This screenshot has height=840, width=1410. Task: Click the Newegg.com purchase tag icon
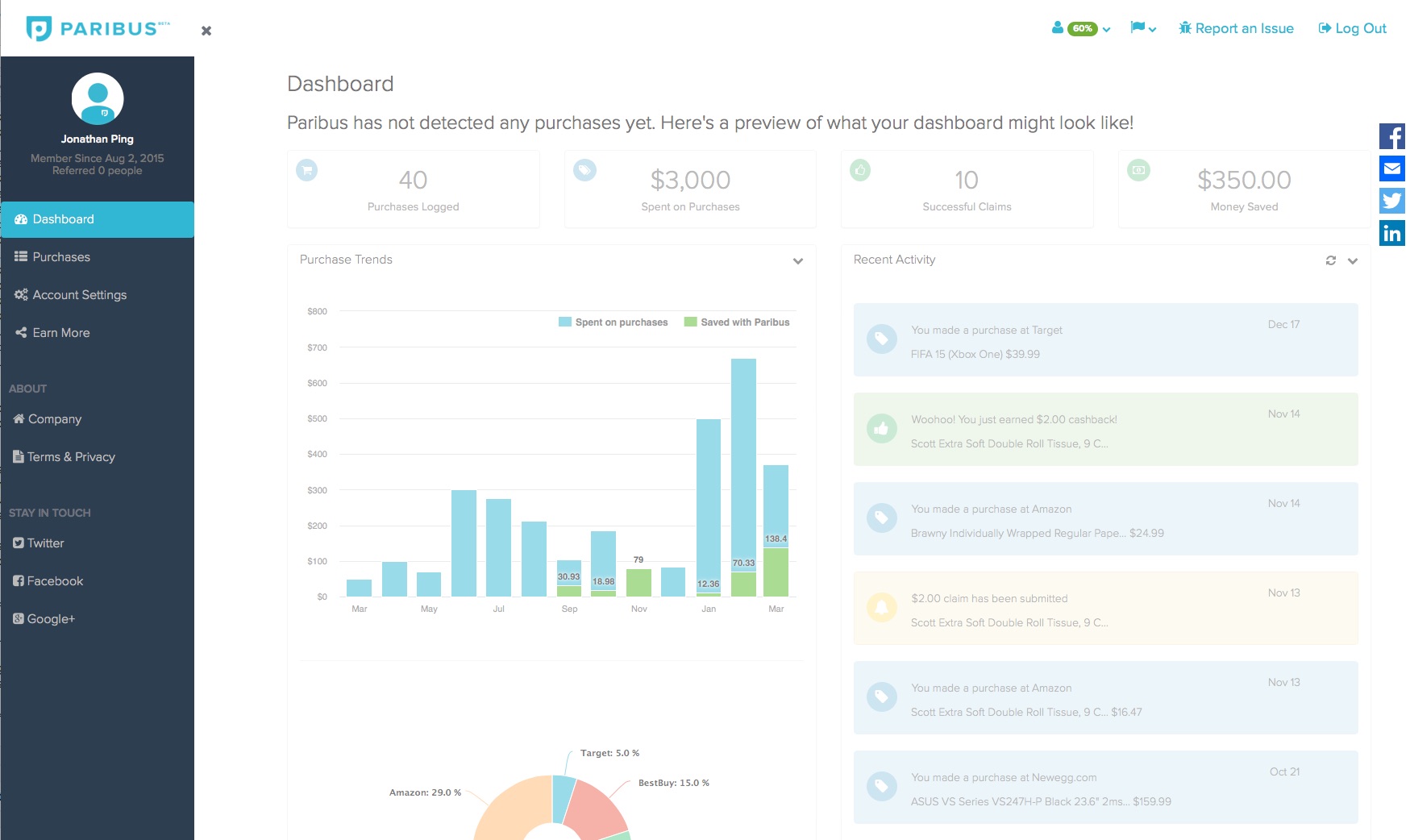pos(882,786)
